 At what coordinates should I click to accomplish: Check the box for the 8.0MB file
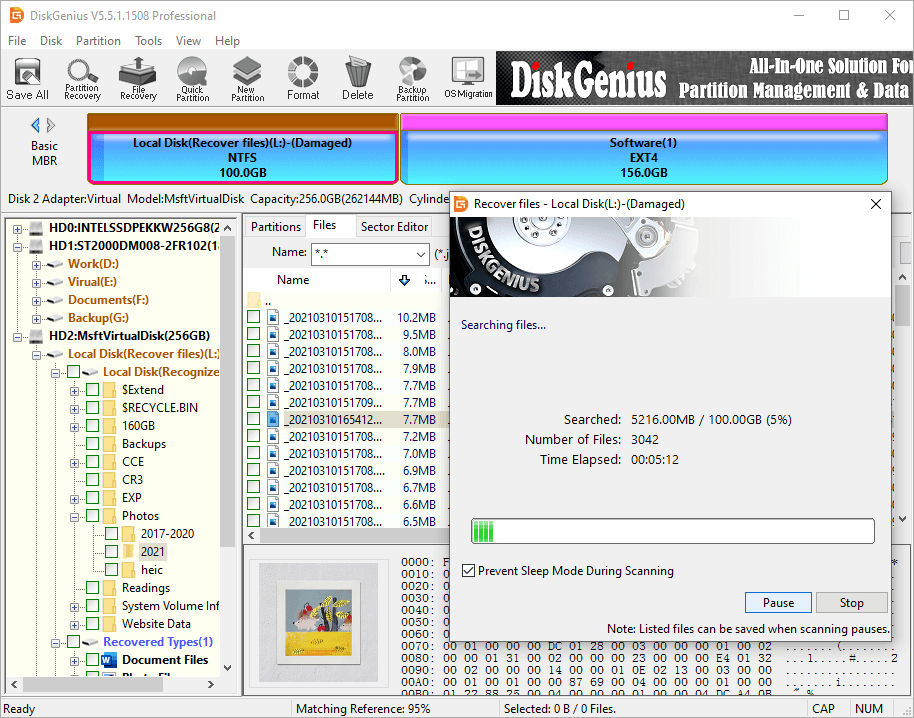tap(254, 351)
